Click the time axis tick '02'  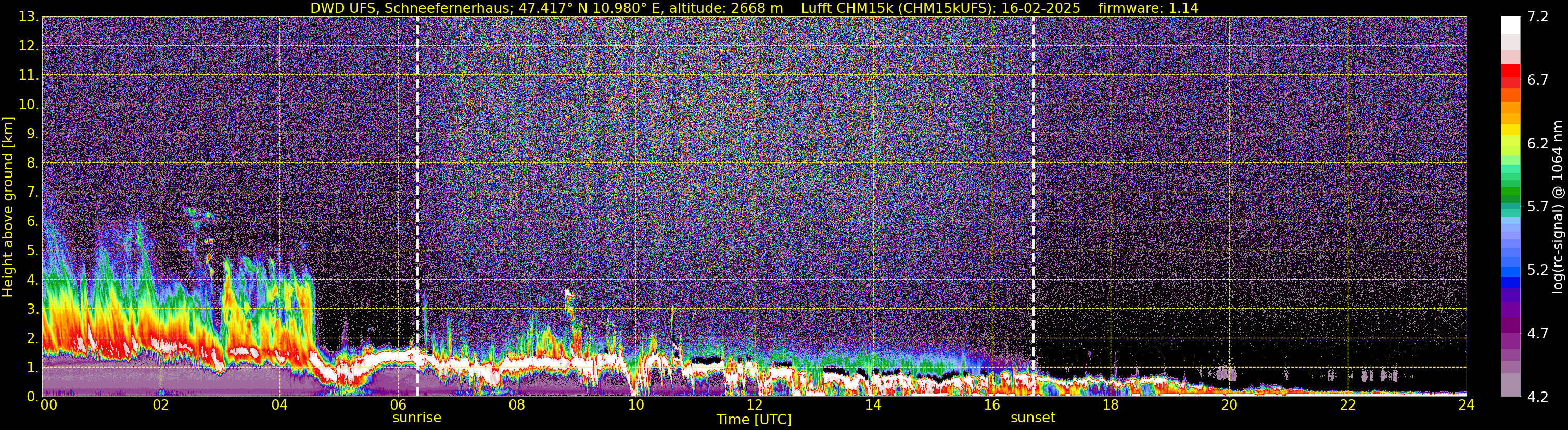tap(161, 405)
